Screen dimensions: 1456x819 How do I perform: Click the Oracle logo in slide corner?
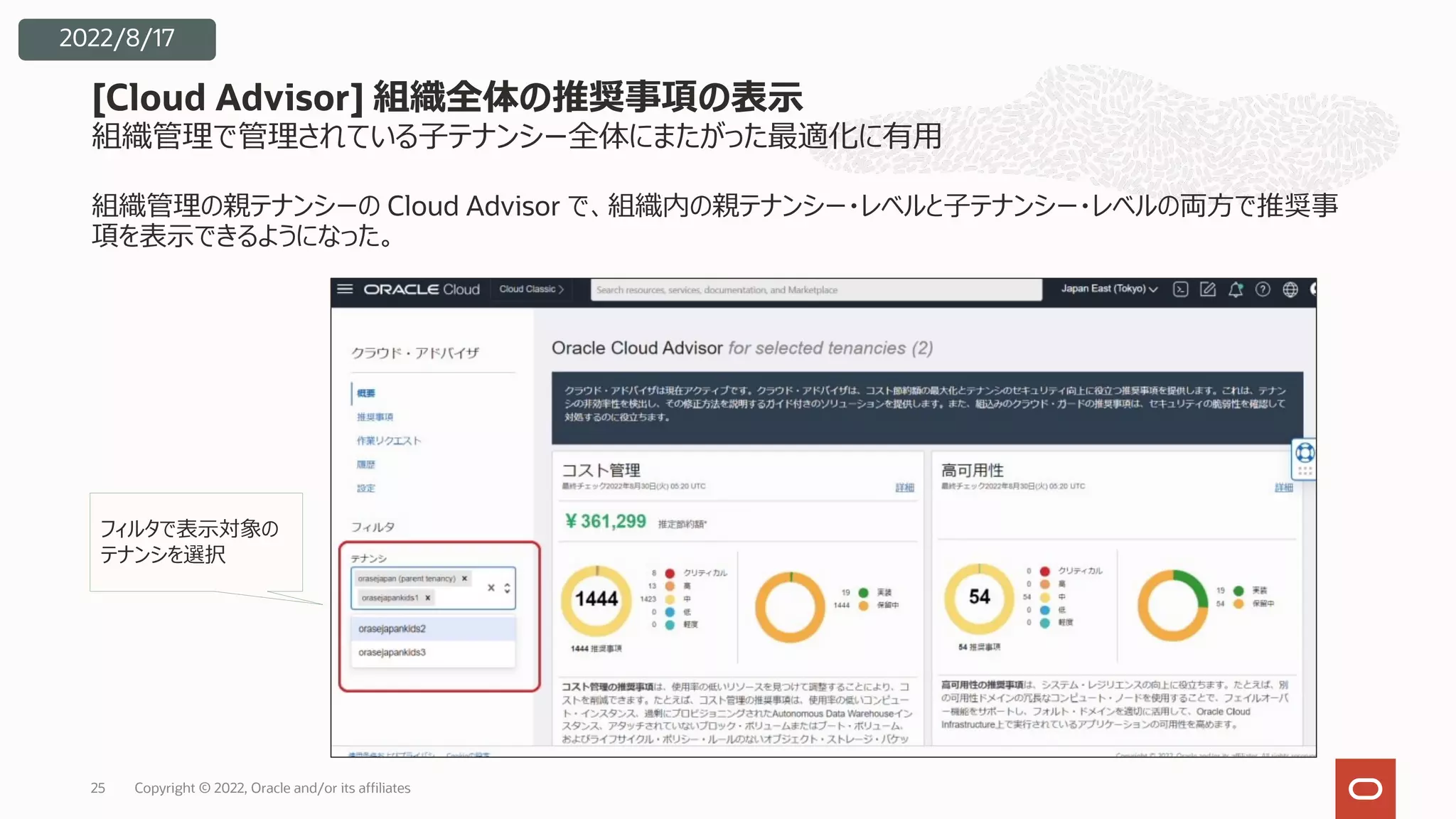[x=1365, y=788]
